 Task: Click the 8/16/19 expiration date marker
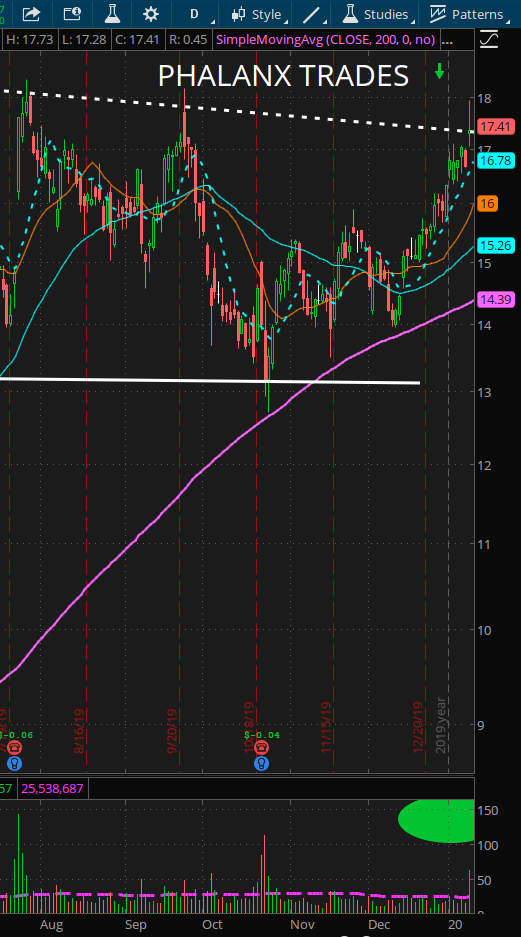[x=79, y=732]
